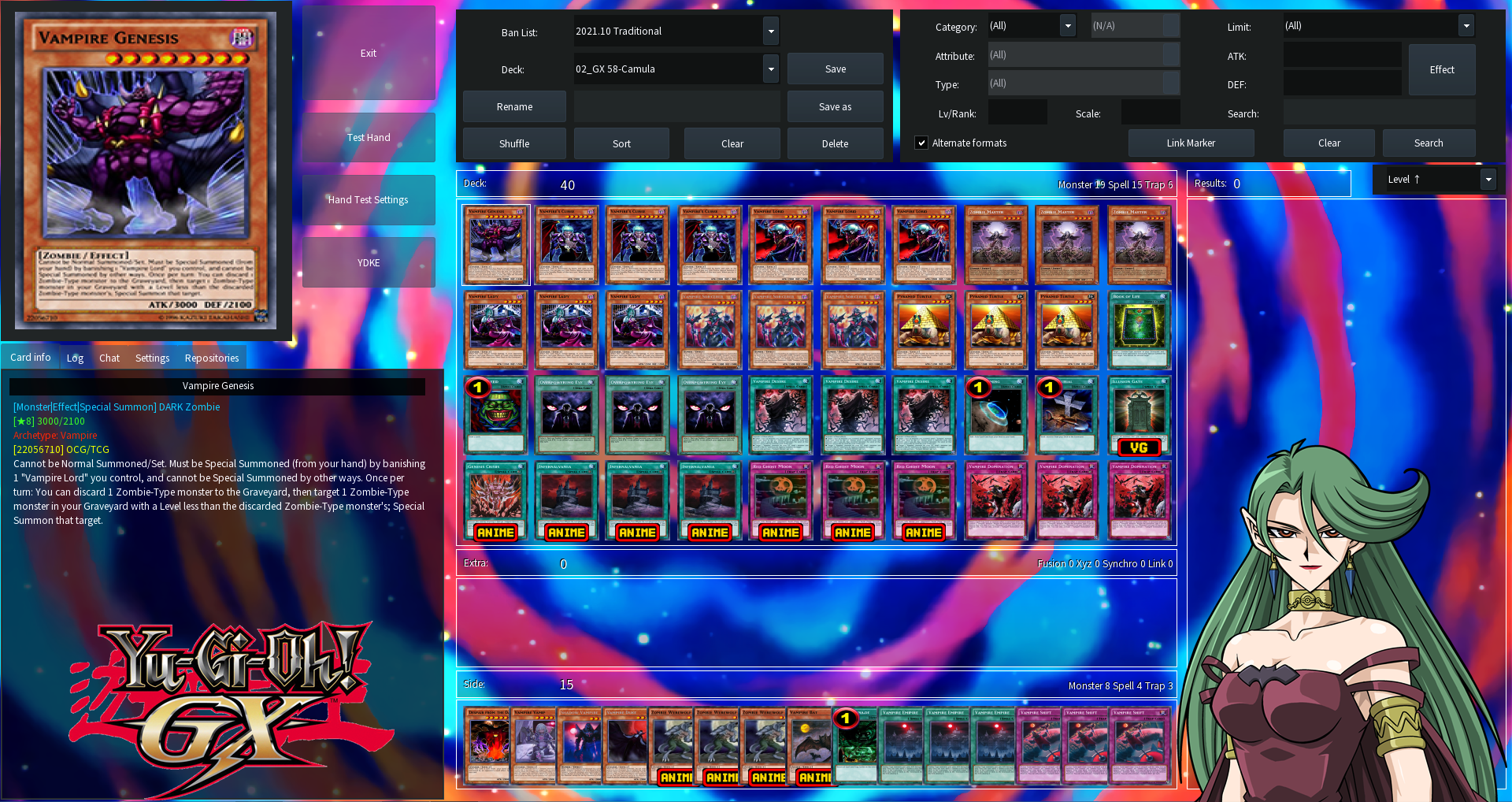1512x802 pixels.
Task: Shuffle the deck
Action: (x=514, y=144)
